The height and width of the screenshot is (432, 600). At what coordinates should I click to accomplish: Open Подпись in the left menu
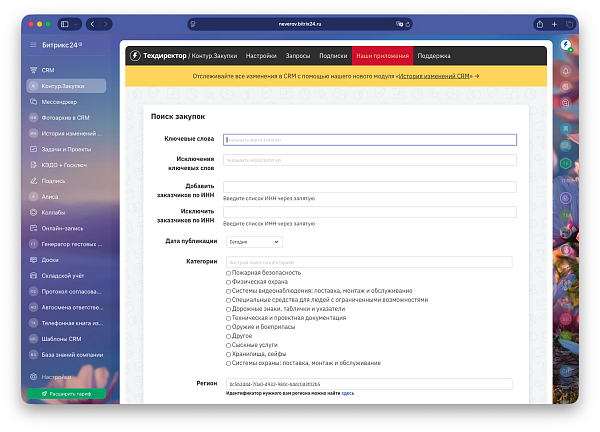53,181
